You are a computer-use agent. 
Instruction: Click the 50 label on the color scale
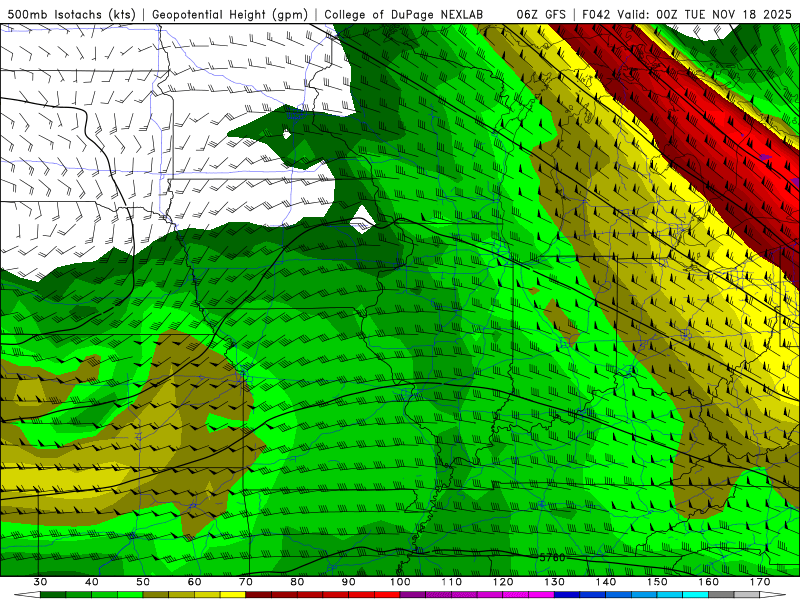[143, 582]
